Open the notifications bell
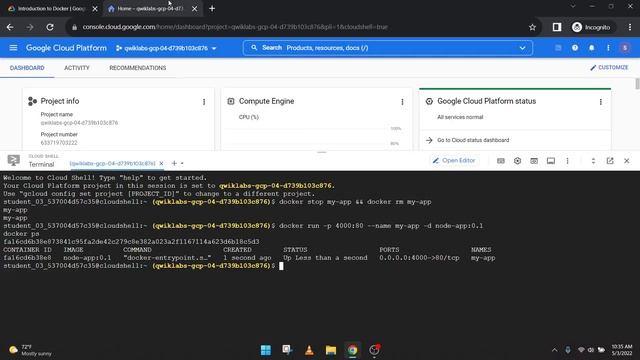This screenshot has height=360, width=640. [x=591, y=48]
